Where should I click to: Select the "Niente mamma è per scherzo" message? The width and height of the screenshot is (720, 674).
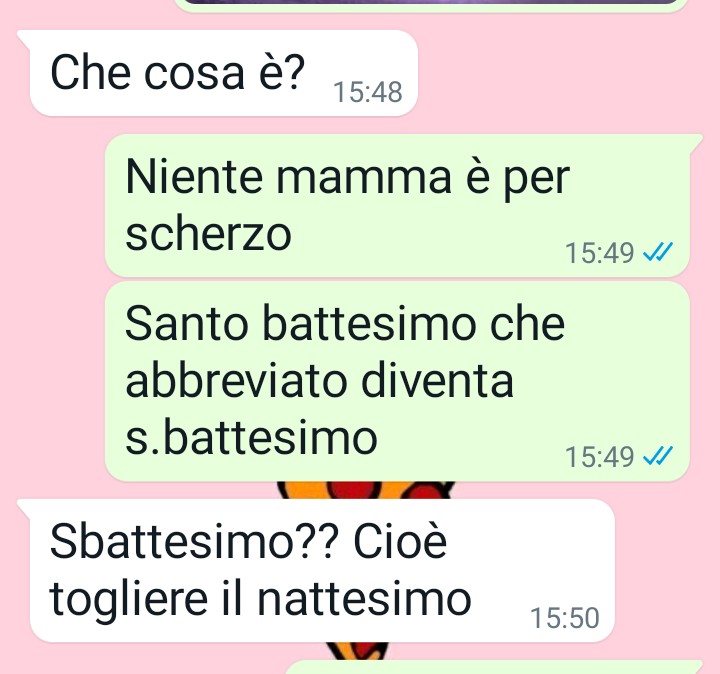point(398,206)
